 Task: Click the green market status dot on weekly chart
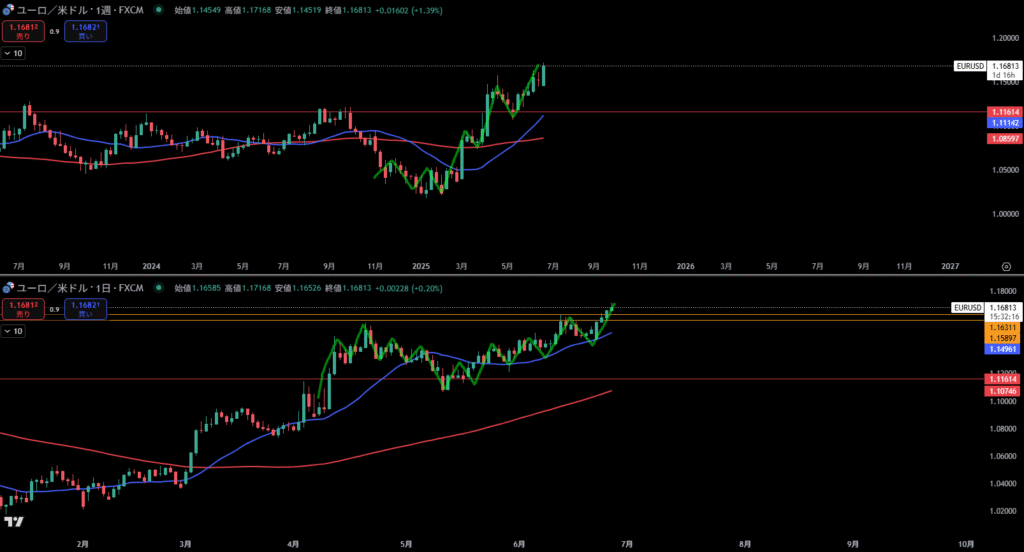pos(159,10)
